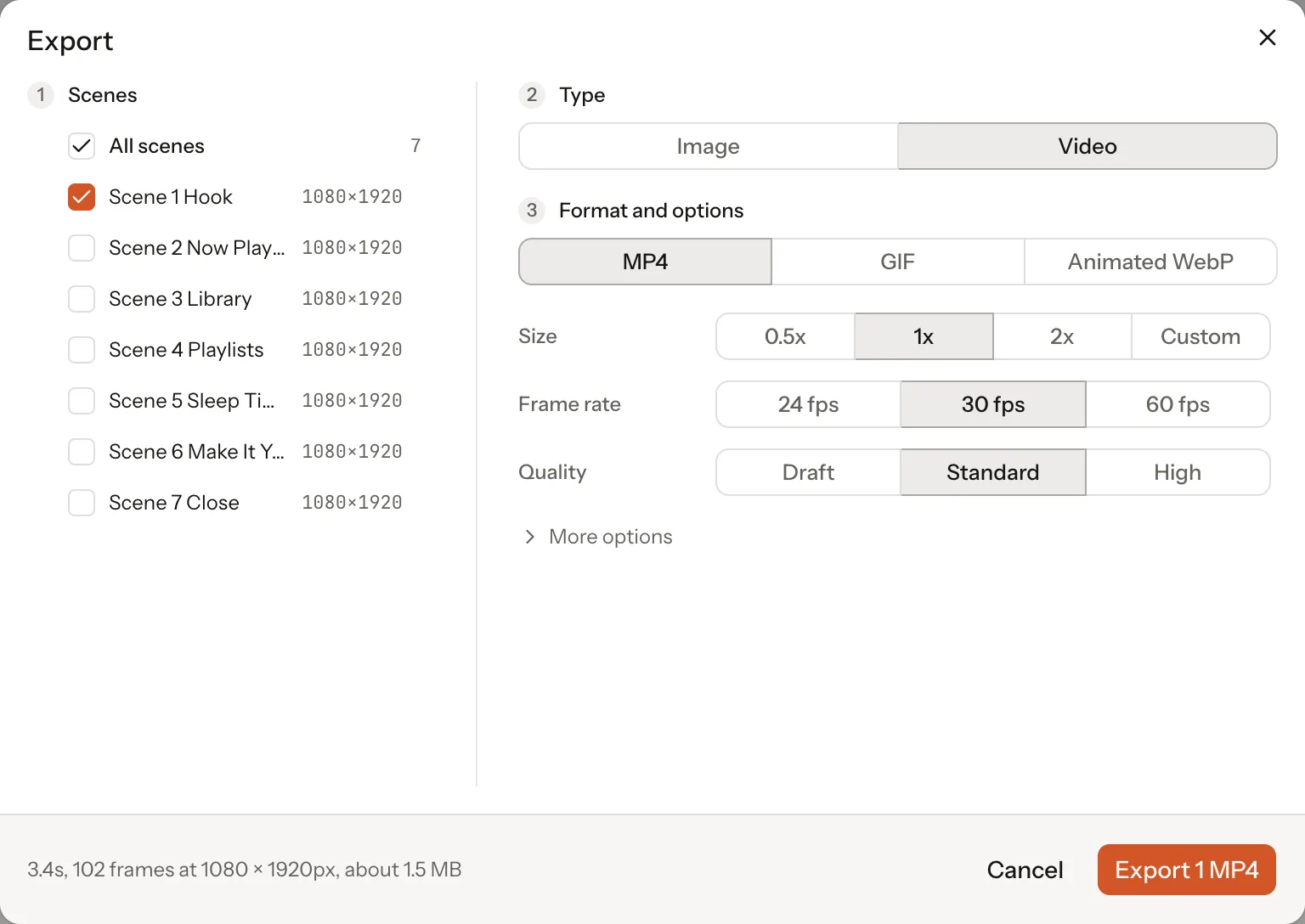Set frame rate to 60 fps
This screenshot has width=1305, height=924.
(x=1178, y=404)
